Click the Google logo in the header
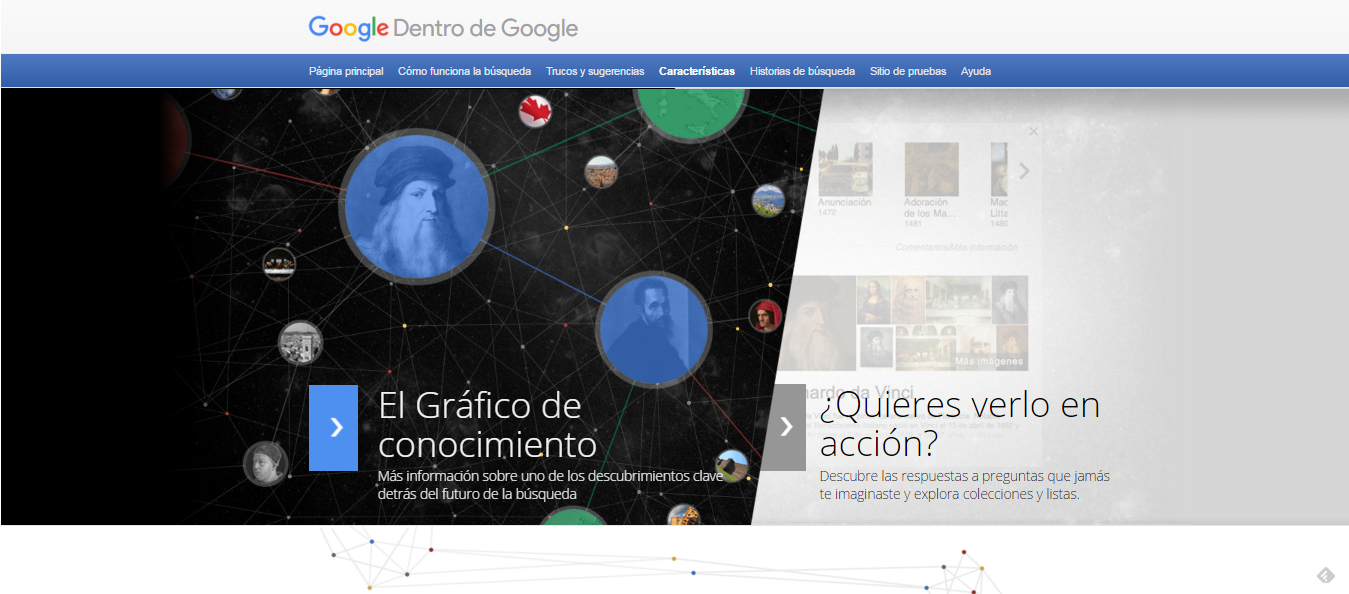The height and width of the screenshot is (594, 1349). (x=348, y=28)
